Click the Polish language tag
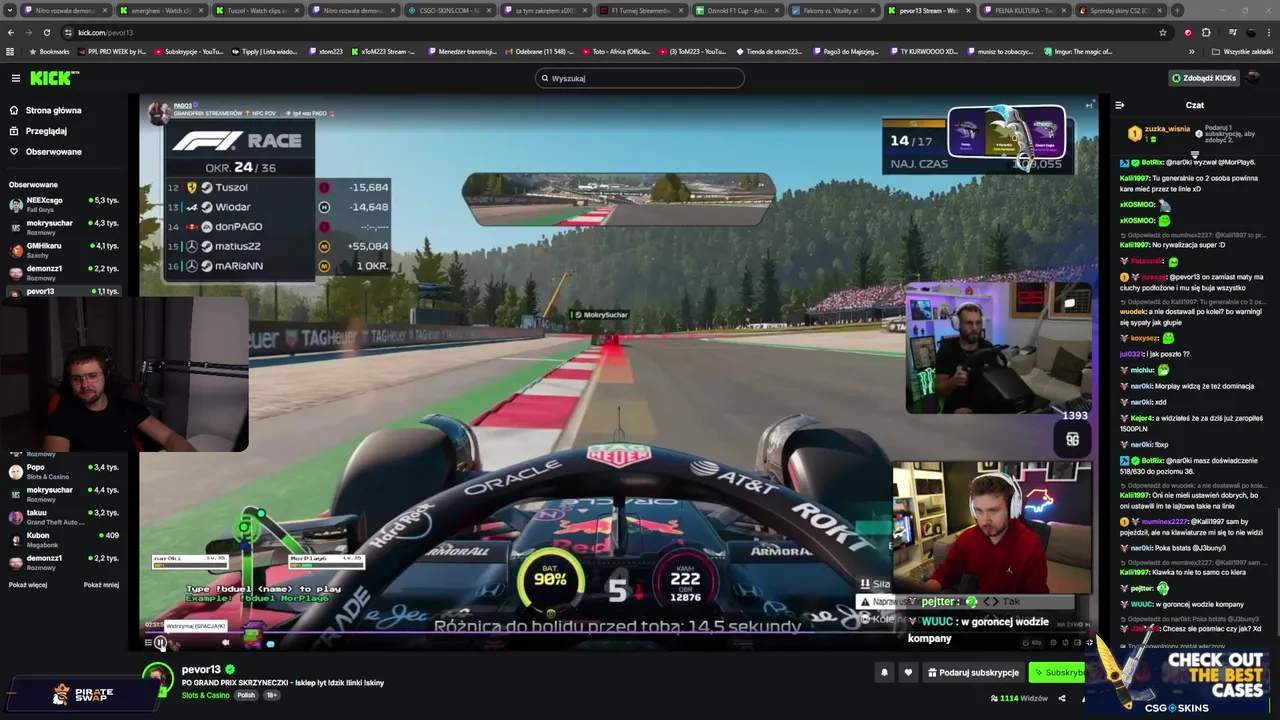The image size is (1280, 720). pos(246,695)
